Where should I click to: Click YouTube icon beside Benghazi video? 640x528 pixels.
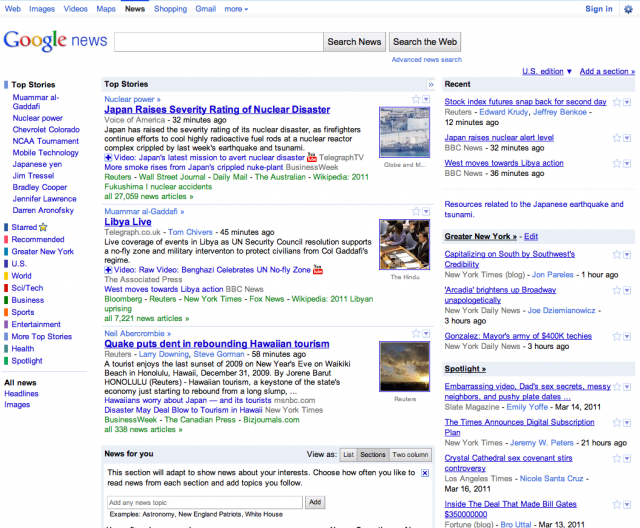pos(318,269)
